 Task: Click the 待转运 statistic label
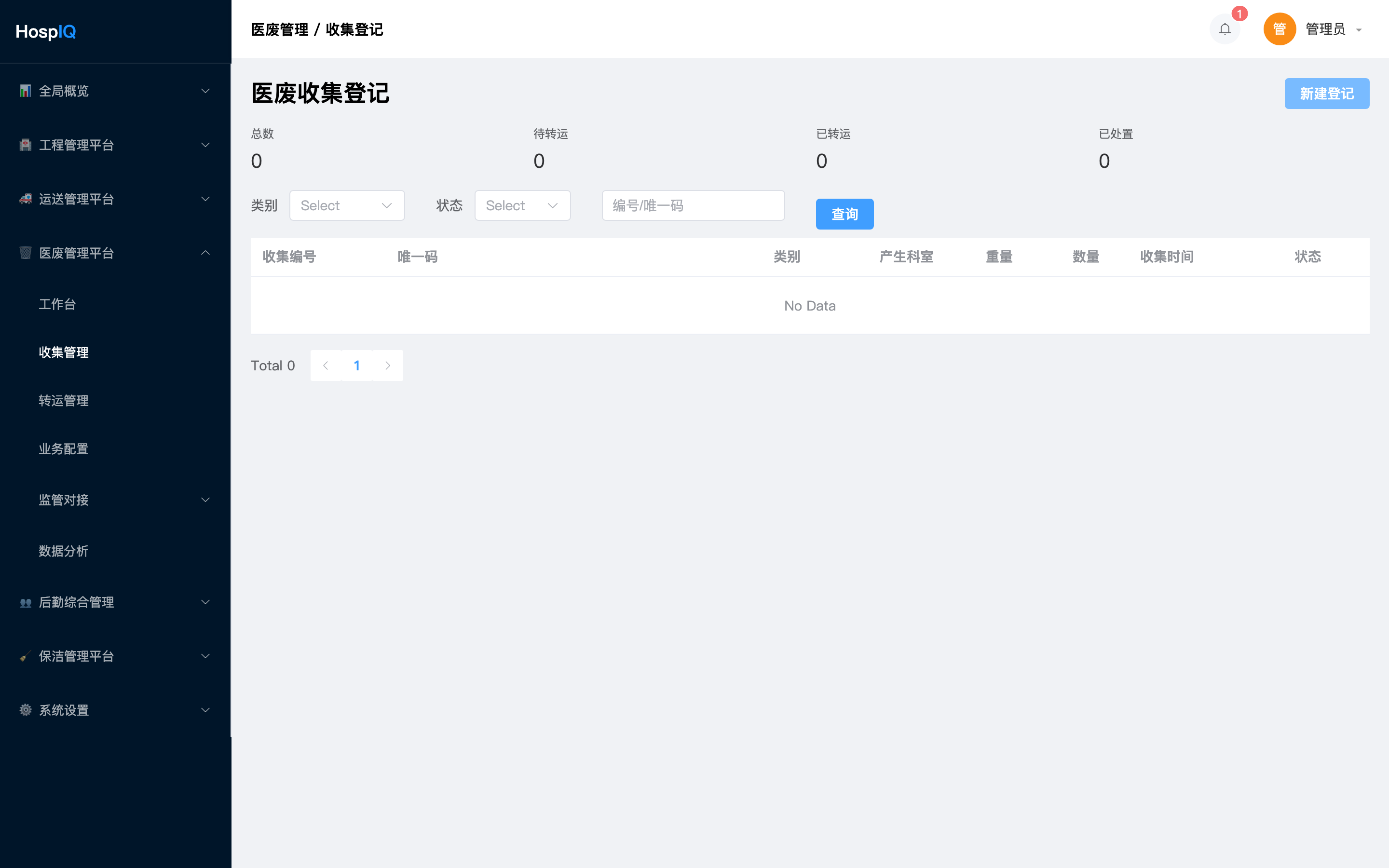click(x=550, y=134)
